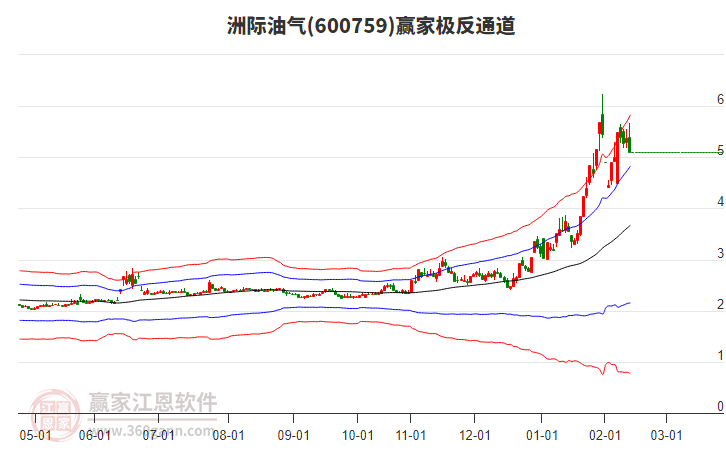Select the 03-01 date label
The height and width of the screenshot is (450, 726).
click(x=666, y=435)
